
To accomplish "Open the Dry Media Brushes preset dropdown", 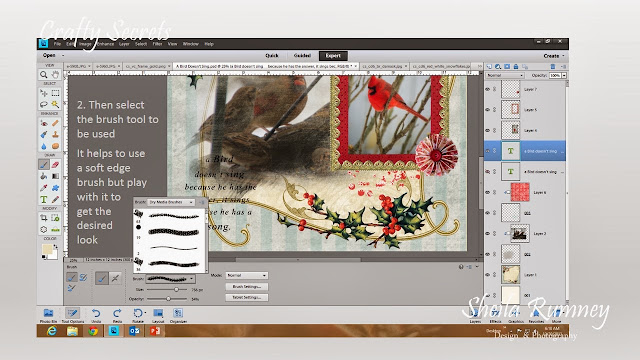I will coord(171,202).
